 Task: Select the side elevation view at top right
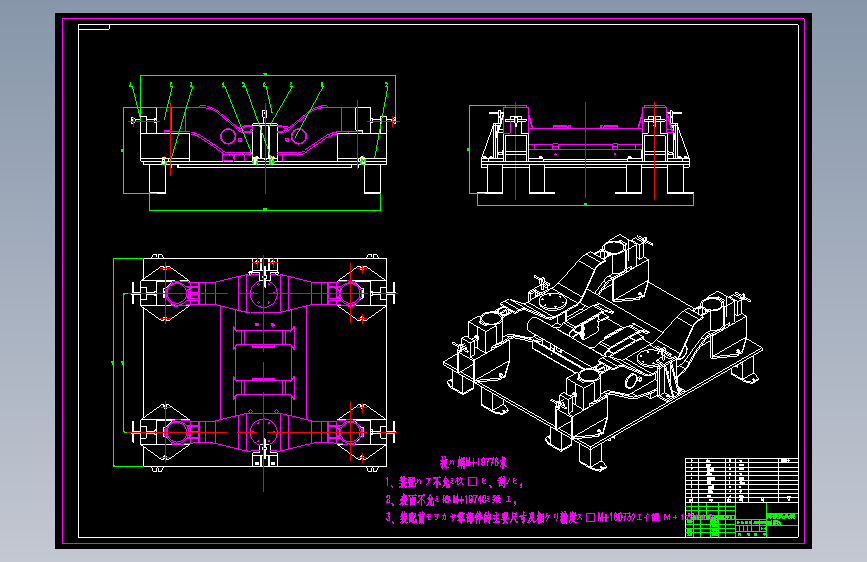[581, 154]
